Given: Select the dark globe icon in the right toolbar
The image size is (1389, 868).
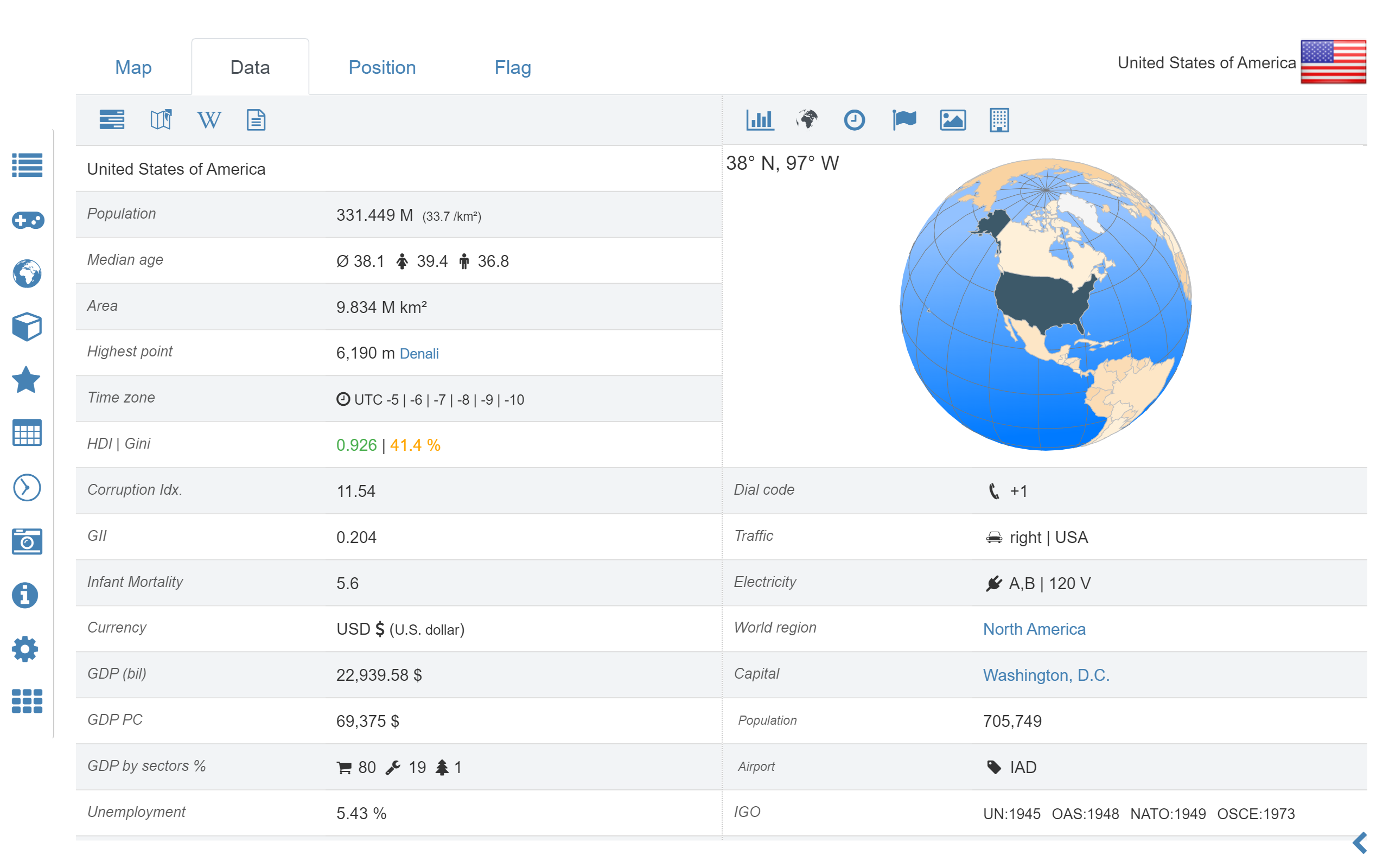Looking at the screenshot, I should click(x=807, y=120).
